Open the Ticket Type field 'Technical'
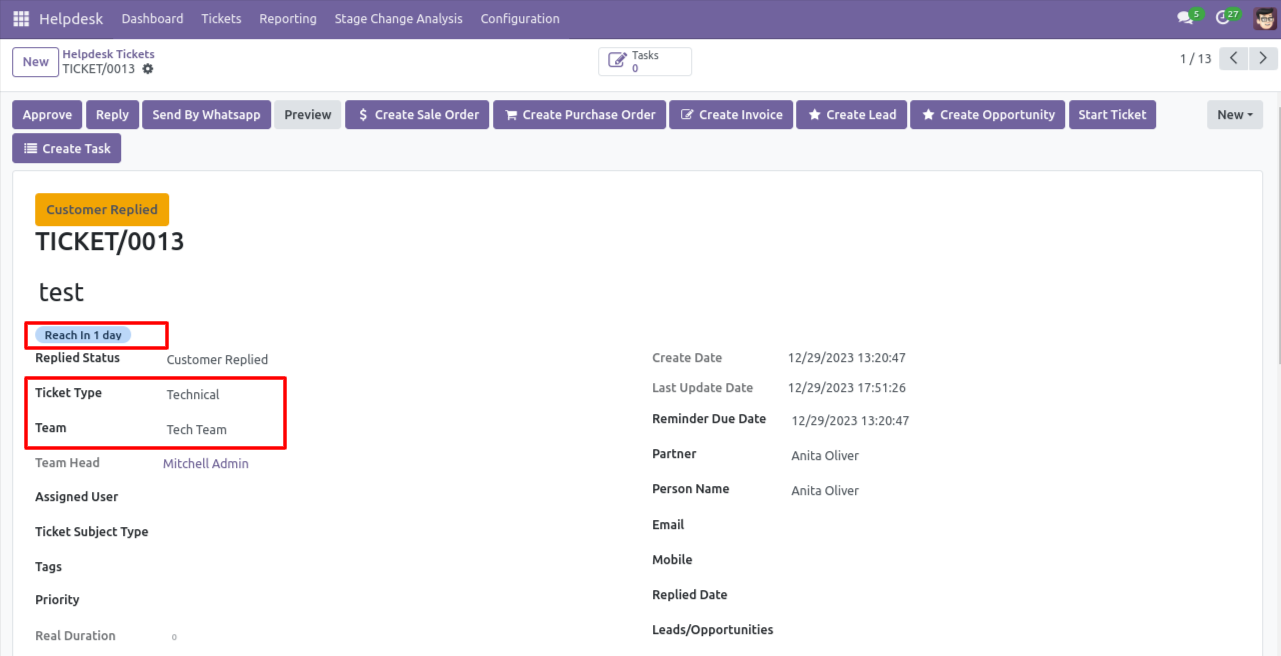This screenshot has height=656, width=1281. click(193, 395)
